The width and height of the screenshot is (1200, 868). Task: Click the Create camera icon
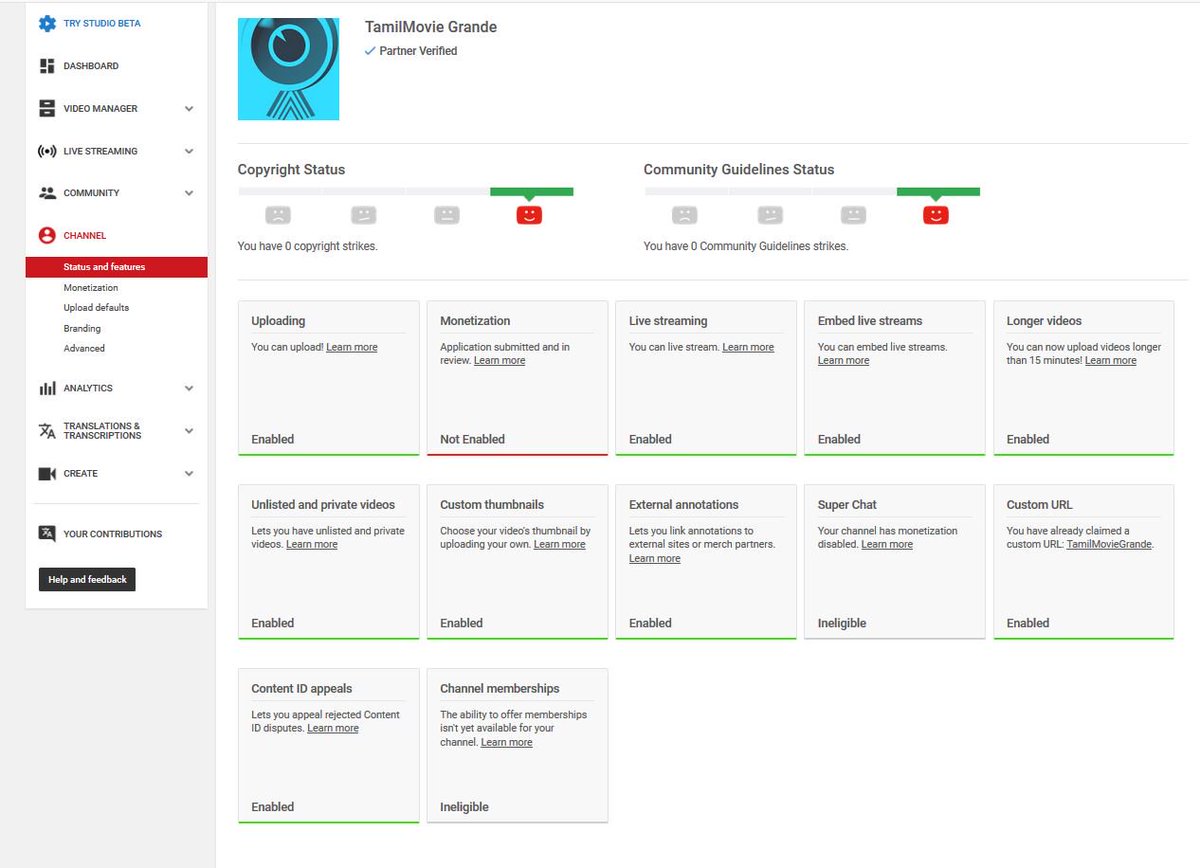coord(47,474)
